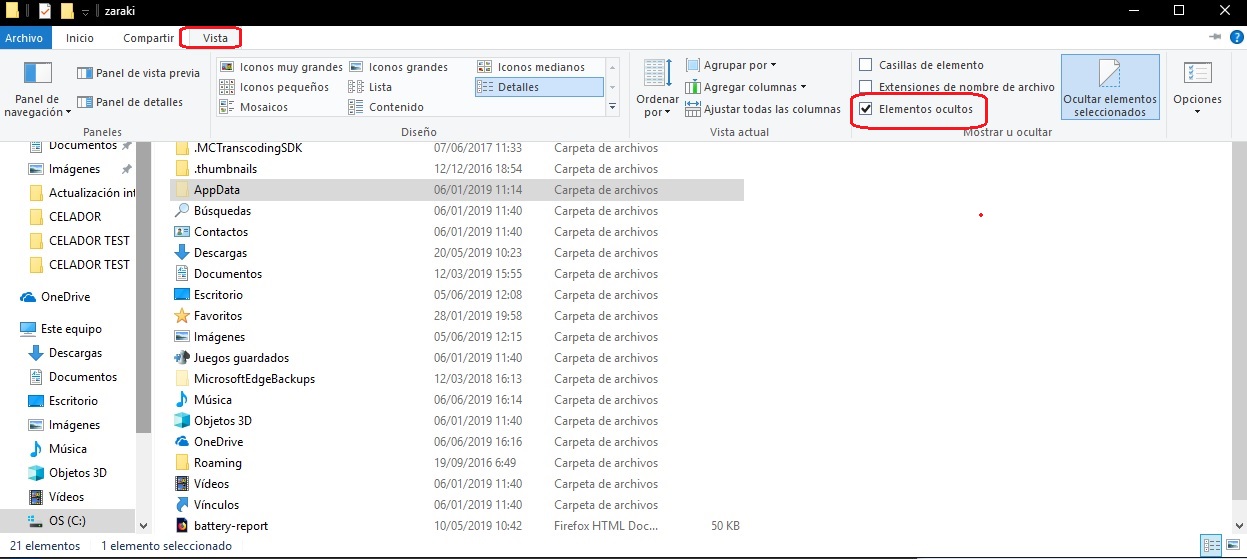This screenshot has height=559, width=1247.
Task: Click Ajustar todas las columnas
Action: [x=771, y=109]
